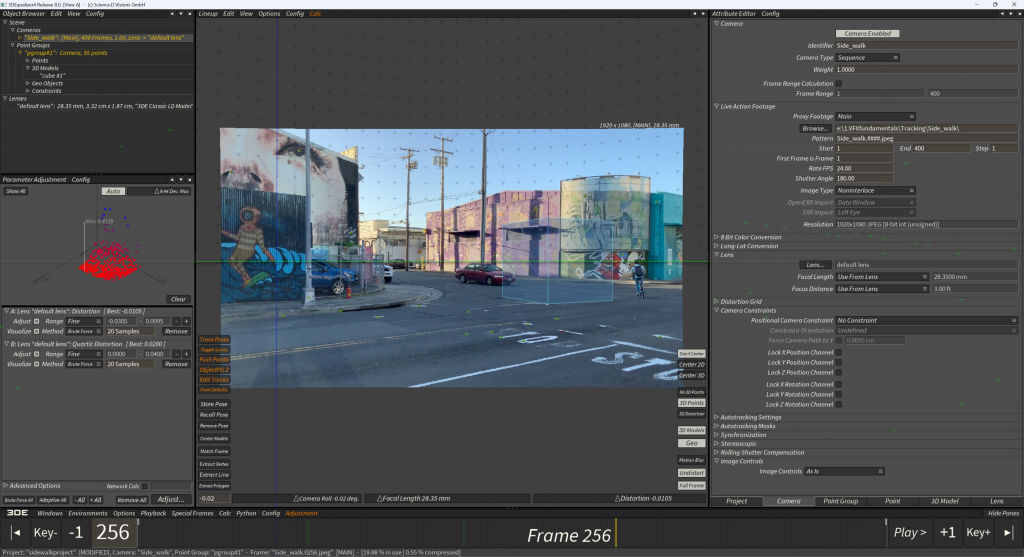This screenshot has height=557, width=1024.
Task: Open Image Type Noninterlace dropdown
Action: click(x=875, y=191)
